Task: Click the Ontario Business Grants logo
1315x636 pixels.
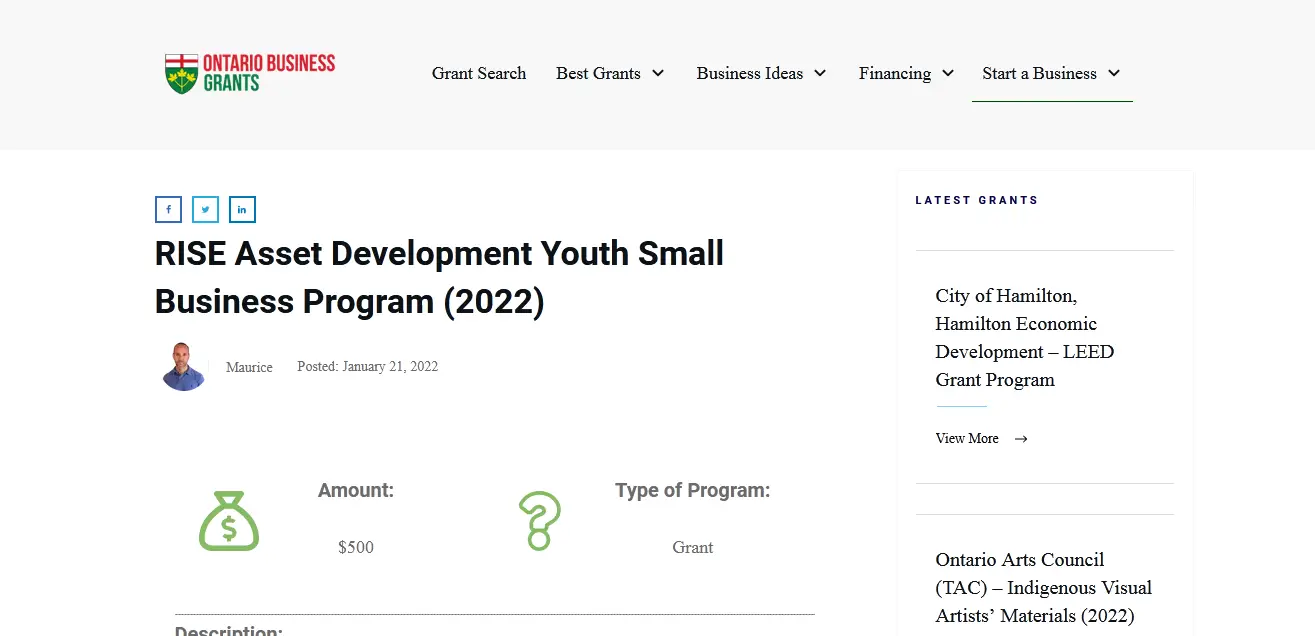Action: 250,74
